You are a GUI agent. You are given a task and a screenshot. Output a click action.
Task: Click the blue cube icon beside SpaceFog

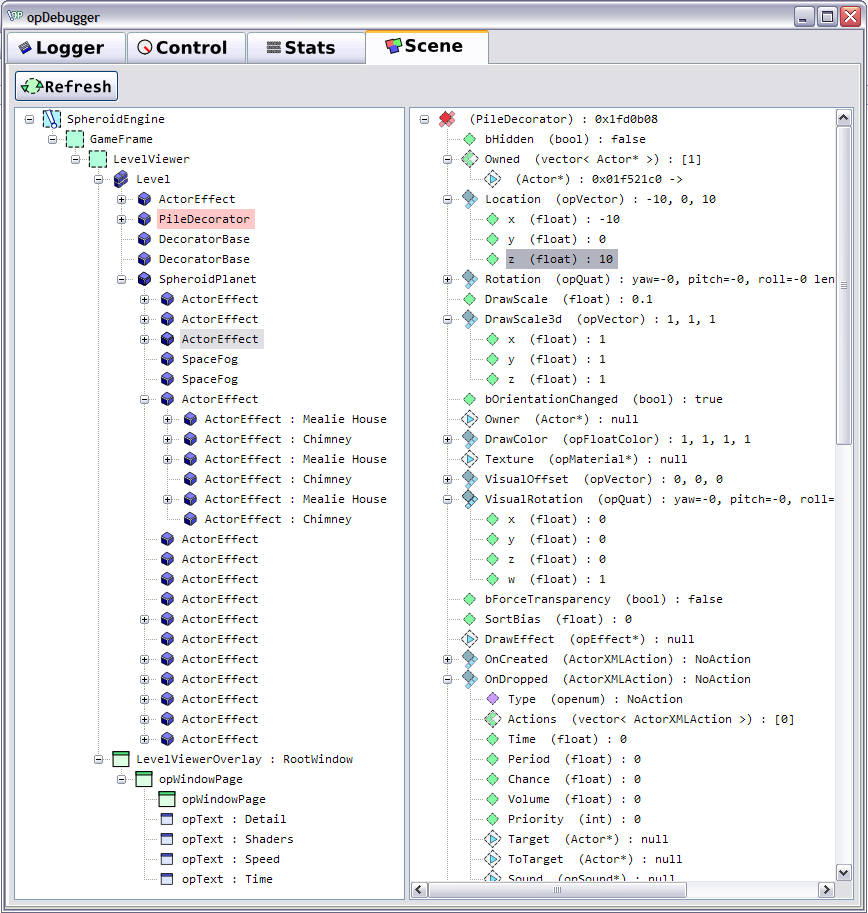tap(167, 359)
